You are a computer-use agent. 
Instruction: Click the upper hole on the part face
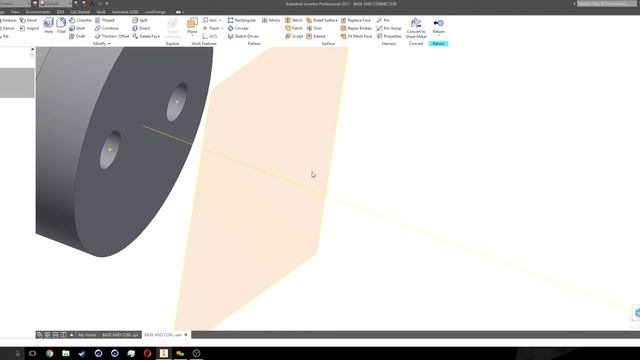177,102
